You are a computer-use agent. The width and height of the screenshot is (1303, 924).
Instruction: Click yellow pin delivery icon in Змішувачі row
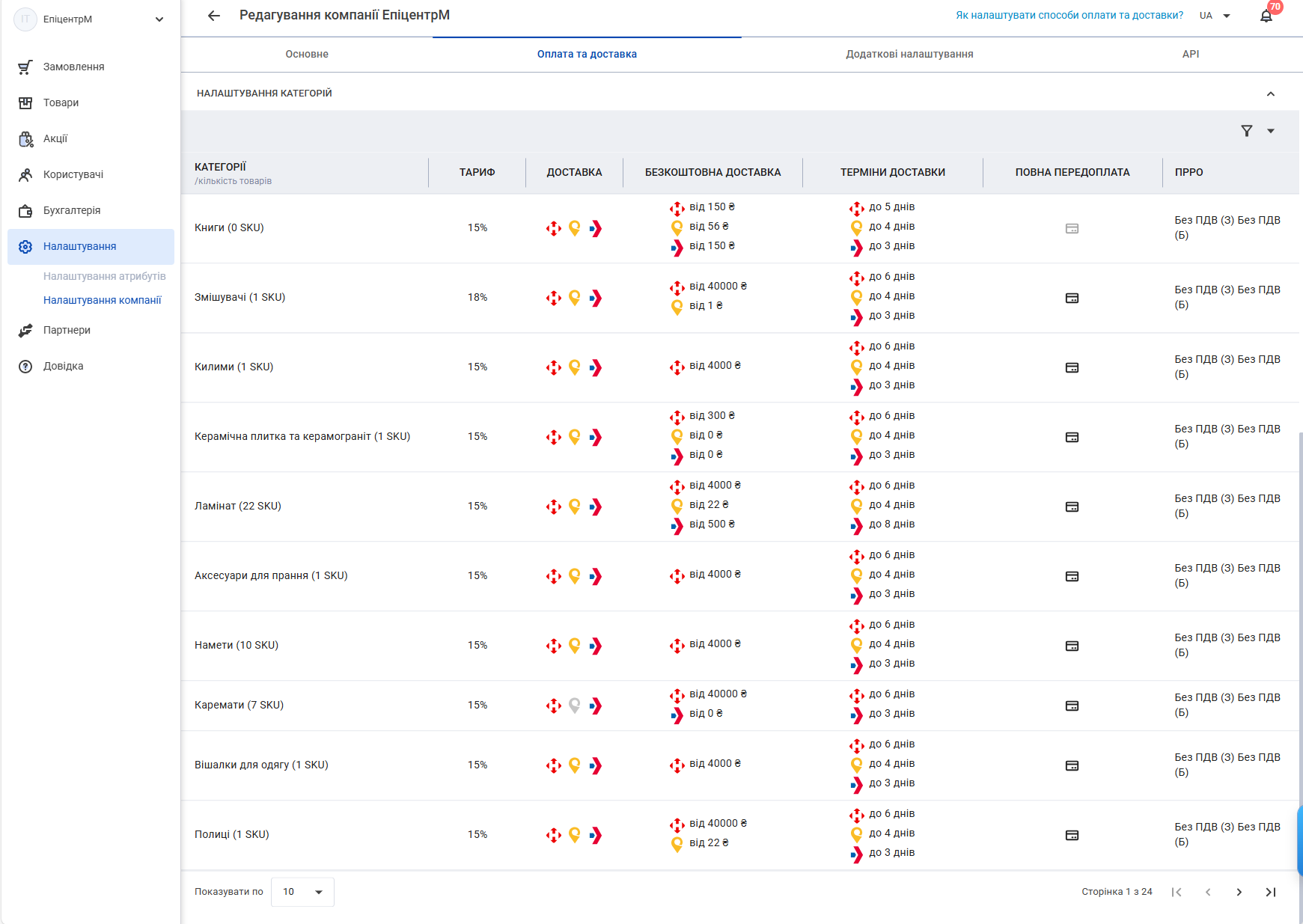pyautogui.click(x=575, y=298)
